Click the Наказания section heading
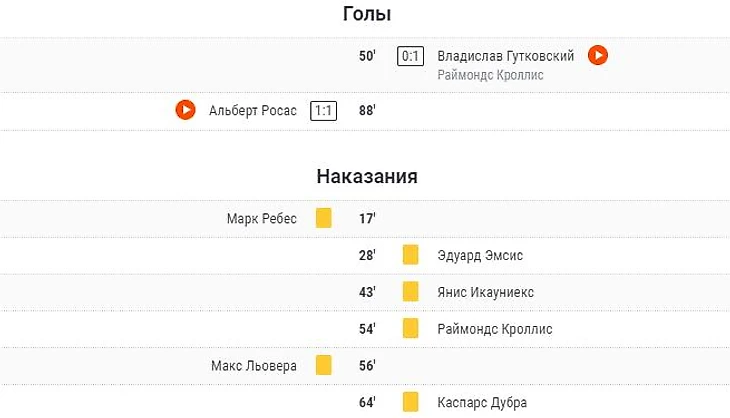 [x=366, y=177]
